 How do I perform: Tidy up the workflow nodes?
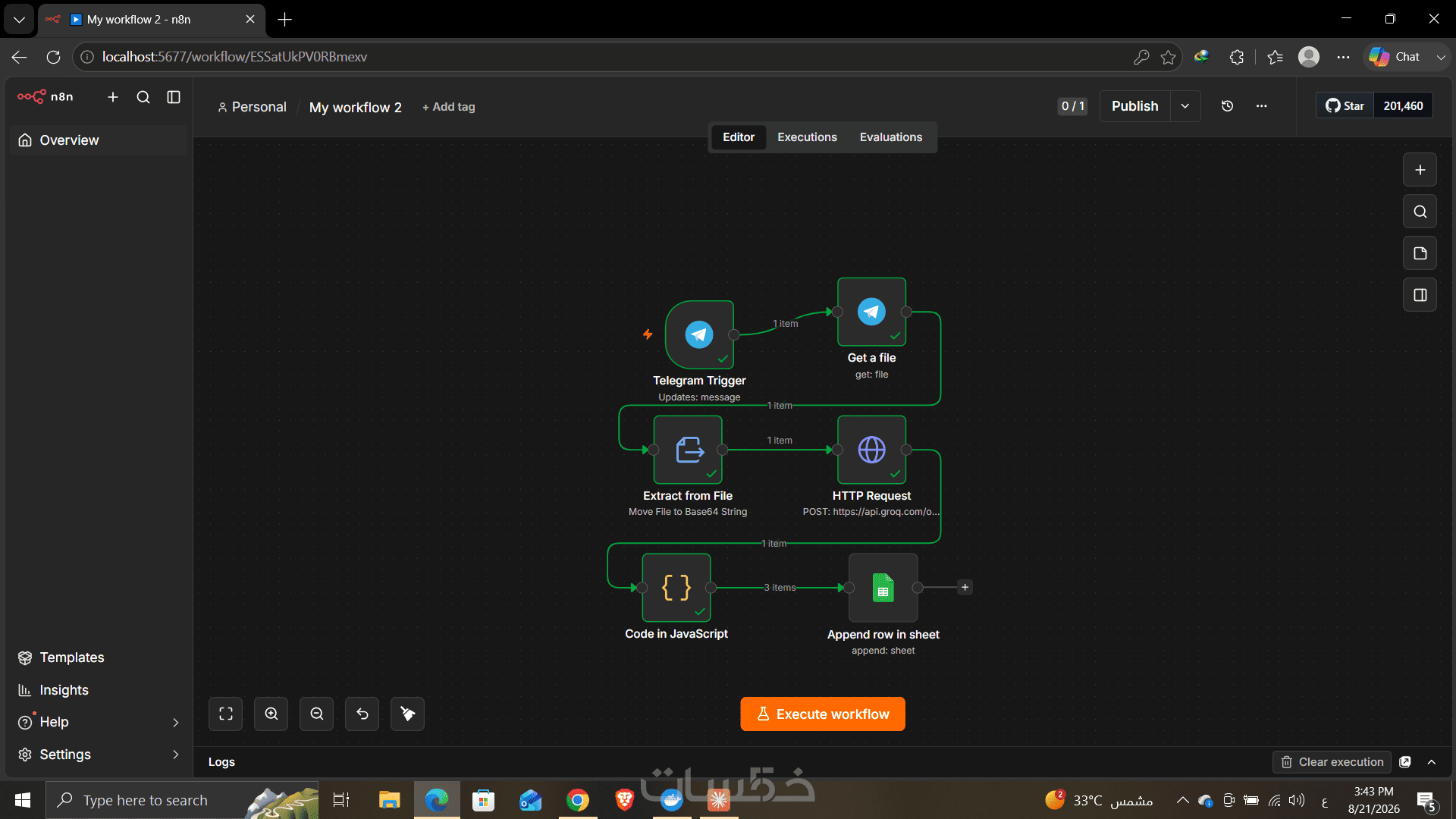[x=408, y=714]
